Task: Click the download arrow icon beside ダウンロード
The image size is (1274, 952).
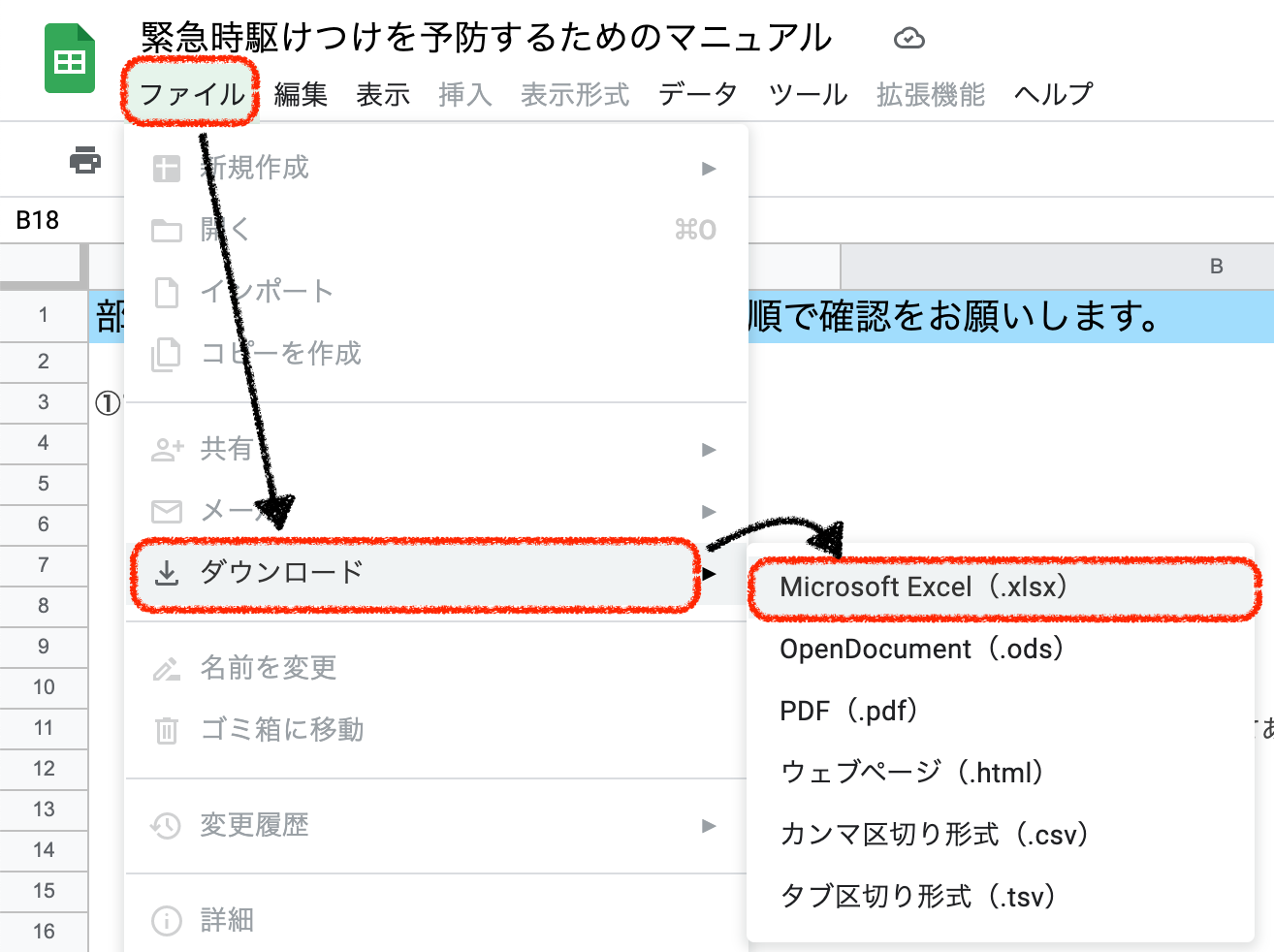Action: tap(167, 573)
